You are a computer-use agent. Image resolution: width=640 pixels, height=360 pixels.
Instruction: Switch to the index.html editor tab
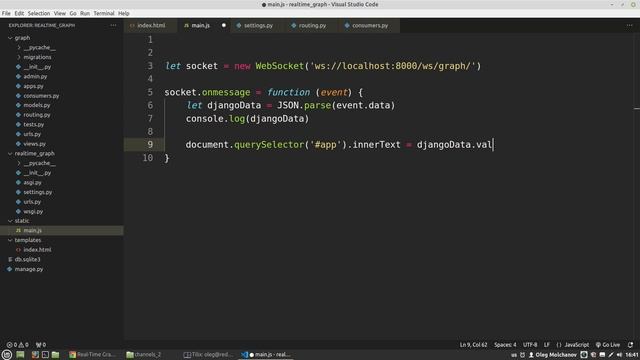(151, 25)
